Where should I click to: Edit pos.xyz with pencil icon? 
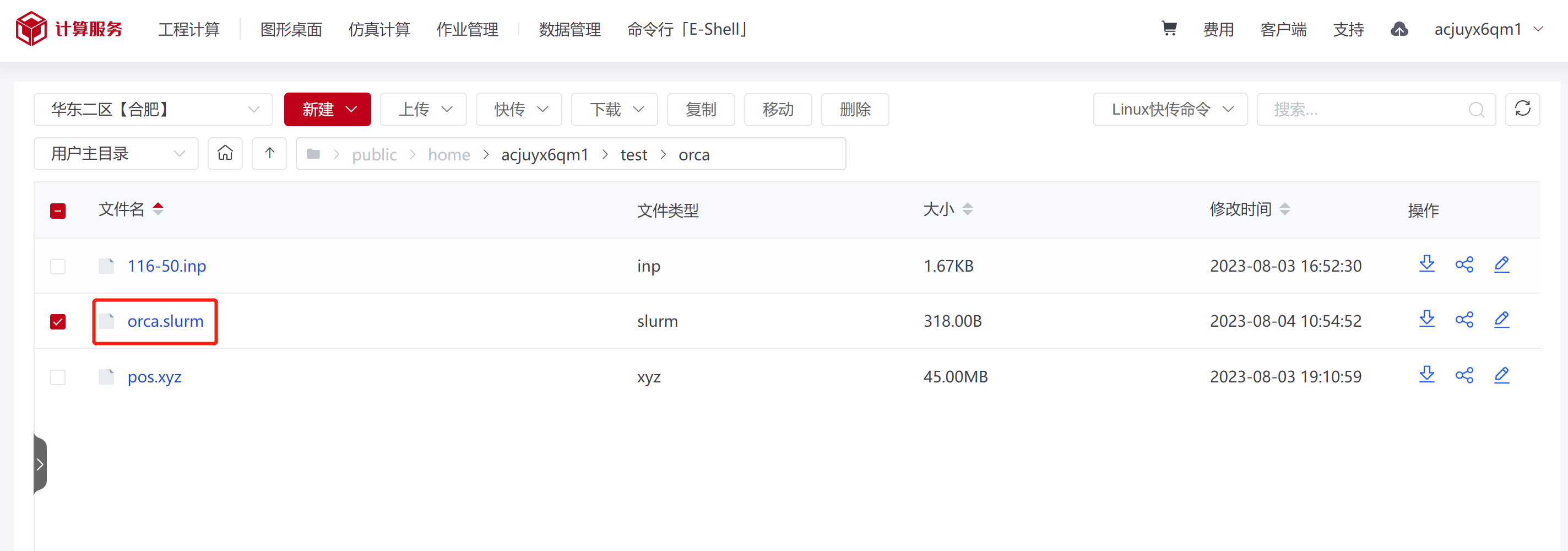1502,375
